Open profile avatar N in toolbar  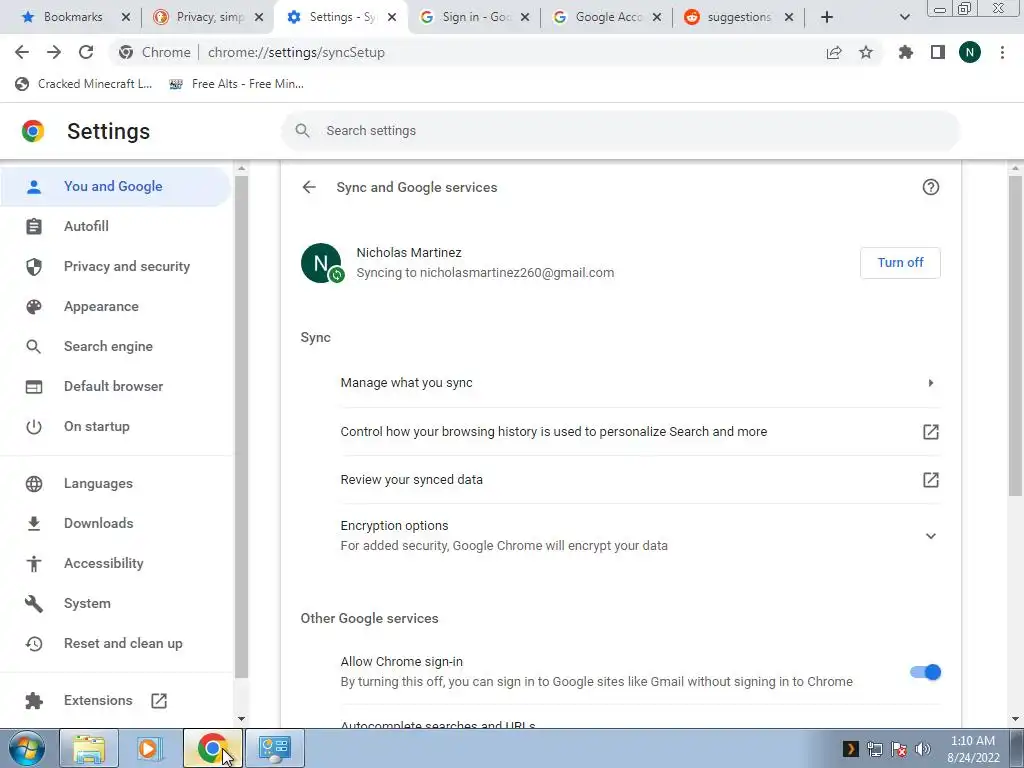point(970,52)
